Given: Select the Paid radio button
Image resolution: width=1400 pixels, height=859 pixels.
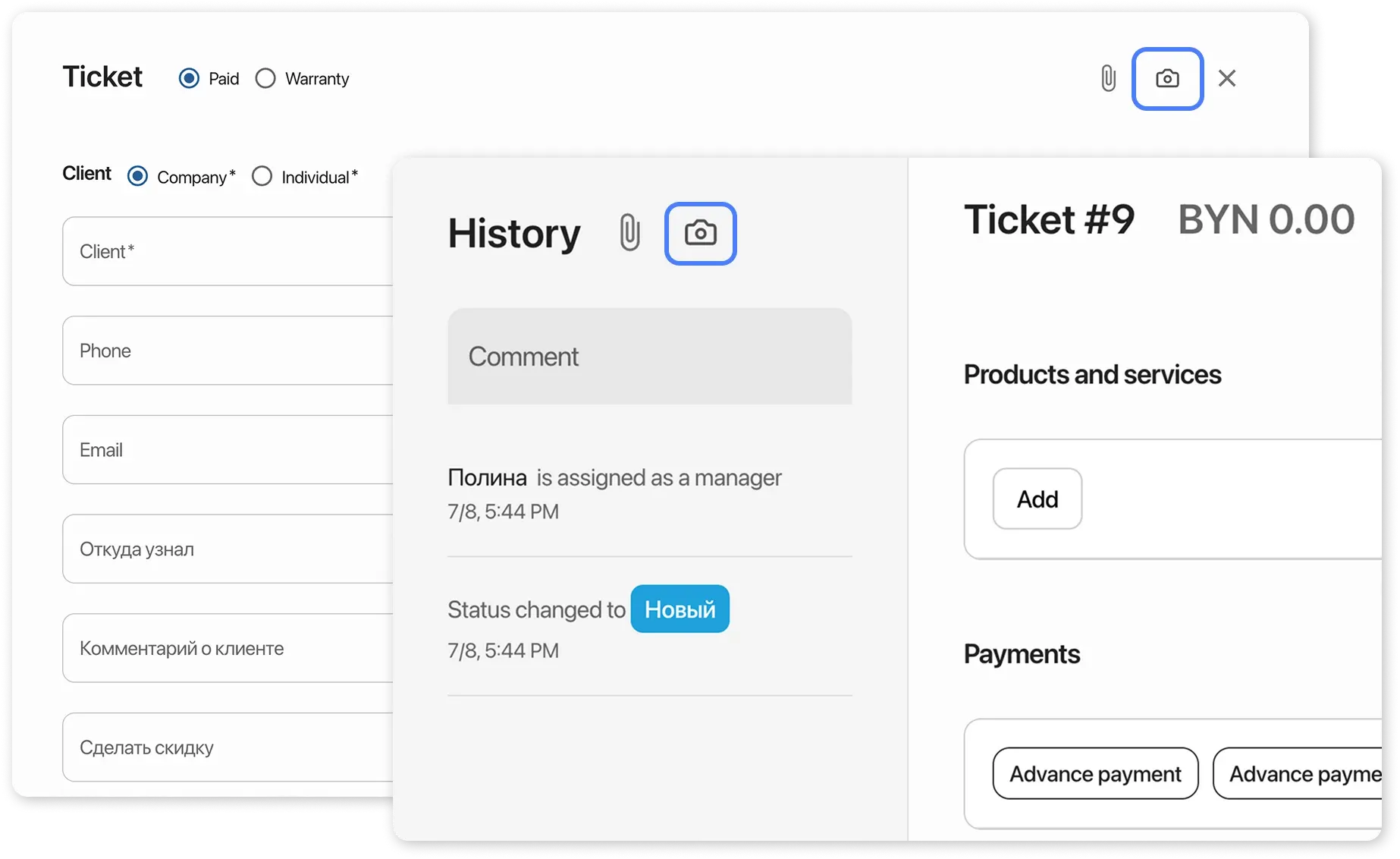Looking at the screenshot, I should [189, 78].
